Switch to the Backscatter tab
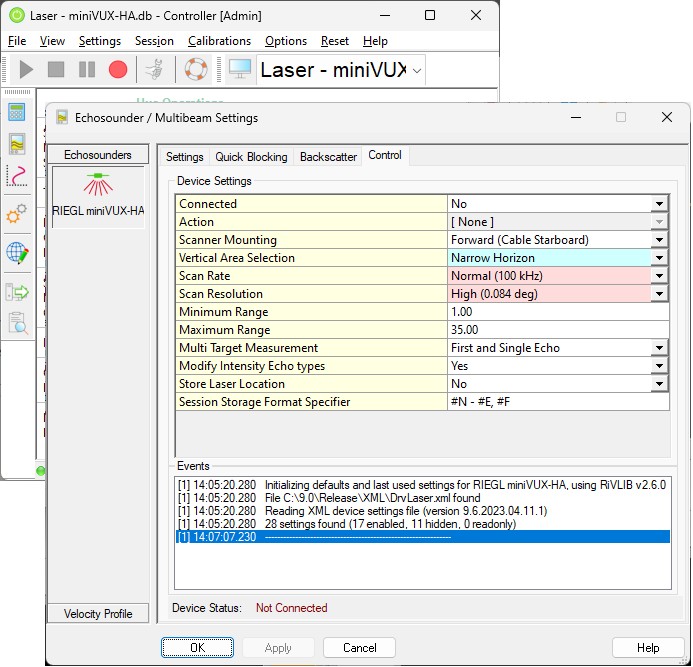This screenshot has height=667, width=693. tap(328, 157)
